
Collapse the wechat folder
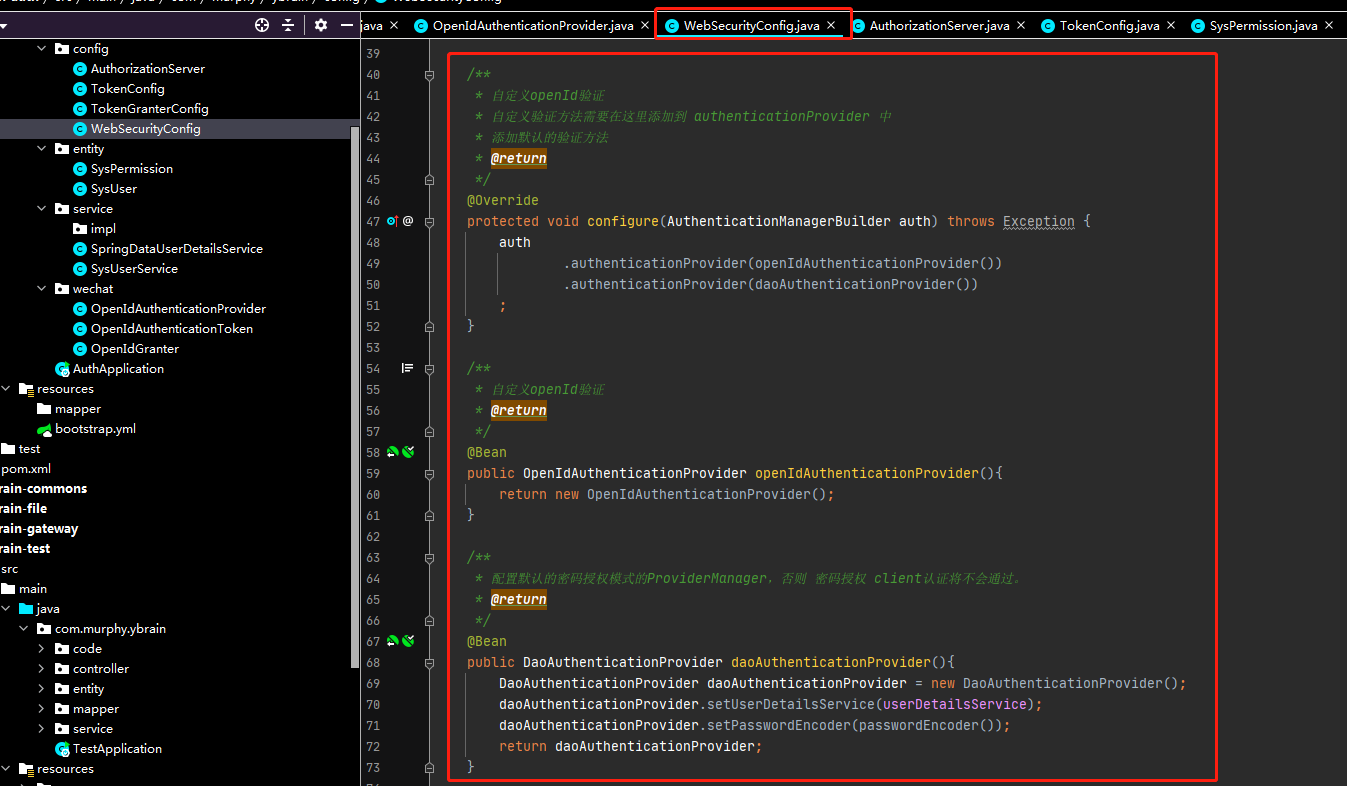[42, 288]
